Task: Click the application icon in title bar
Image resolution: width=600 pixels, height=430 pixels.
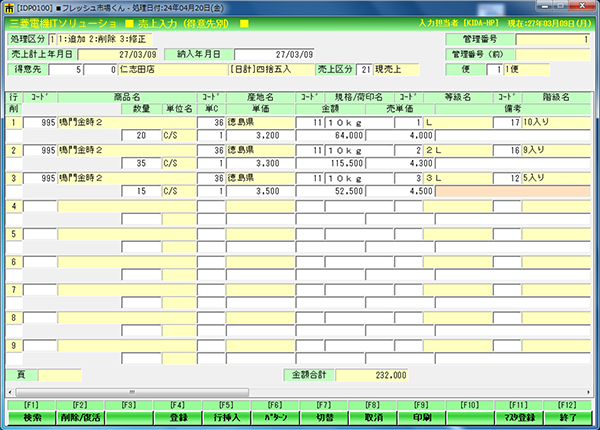Action: click(x=8, y=7)
